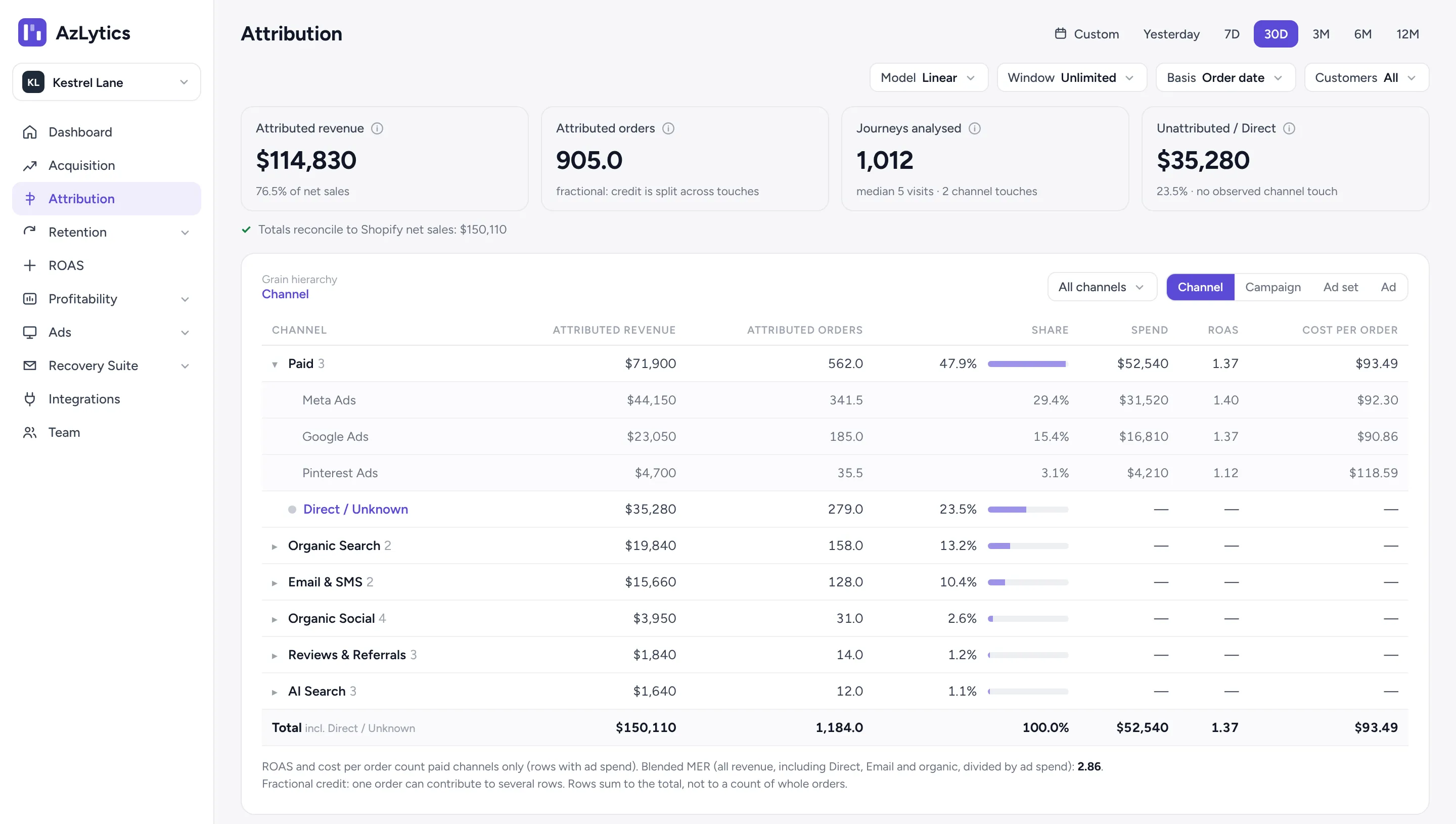The image size is (1456, 824).
Task: Collapse the Paid channel group
Action: pyautogui.click(x=275, y=364)
